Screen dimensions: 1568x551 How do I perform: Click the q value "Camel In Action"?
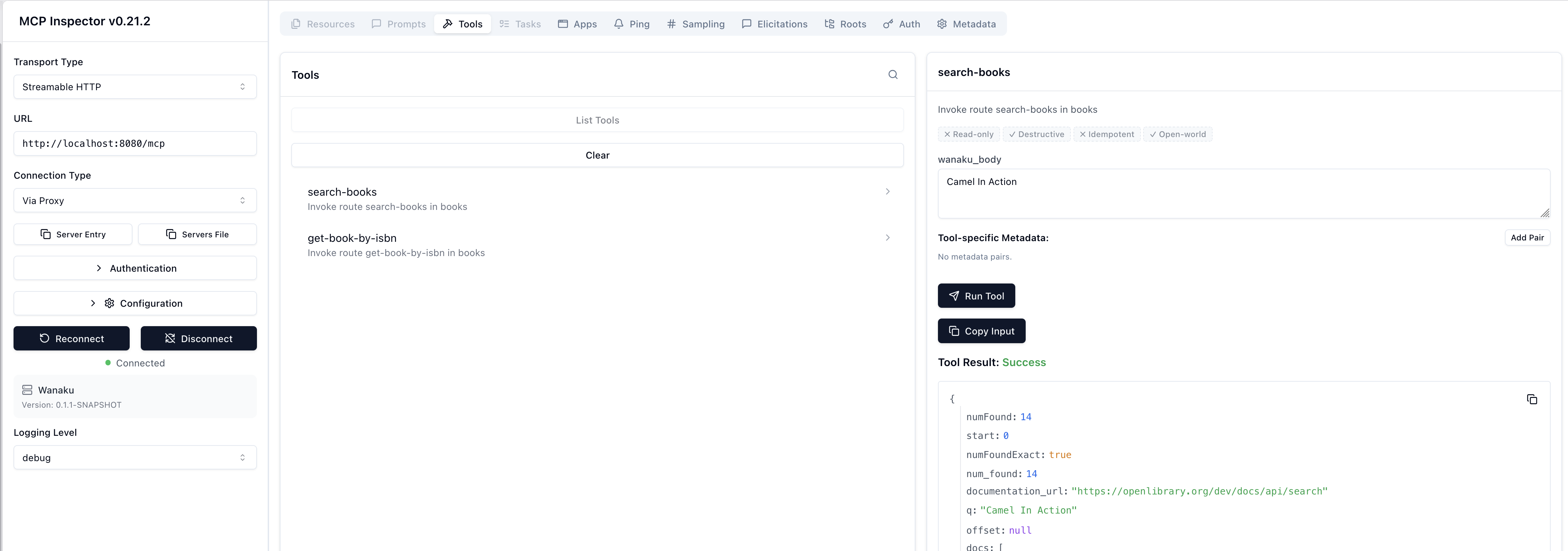point(1028,510)
